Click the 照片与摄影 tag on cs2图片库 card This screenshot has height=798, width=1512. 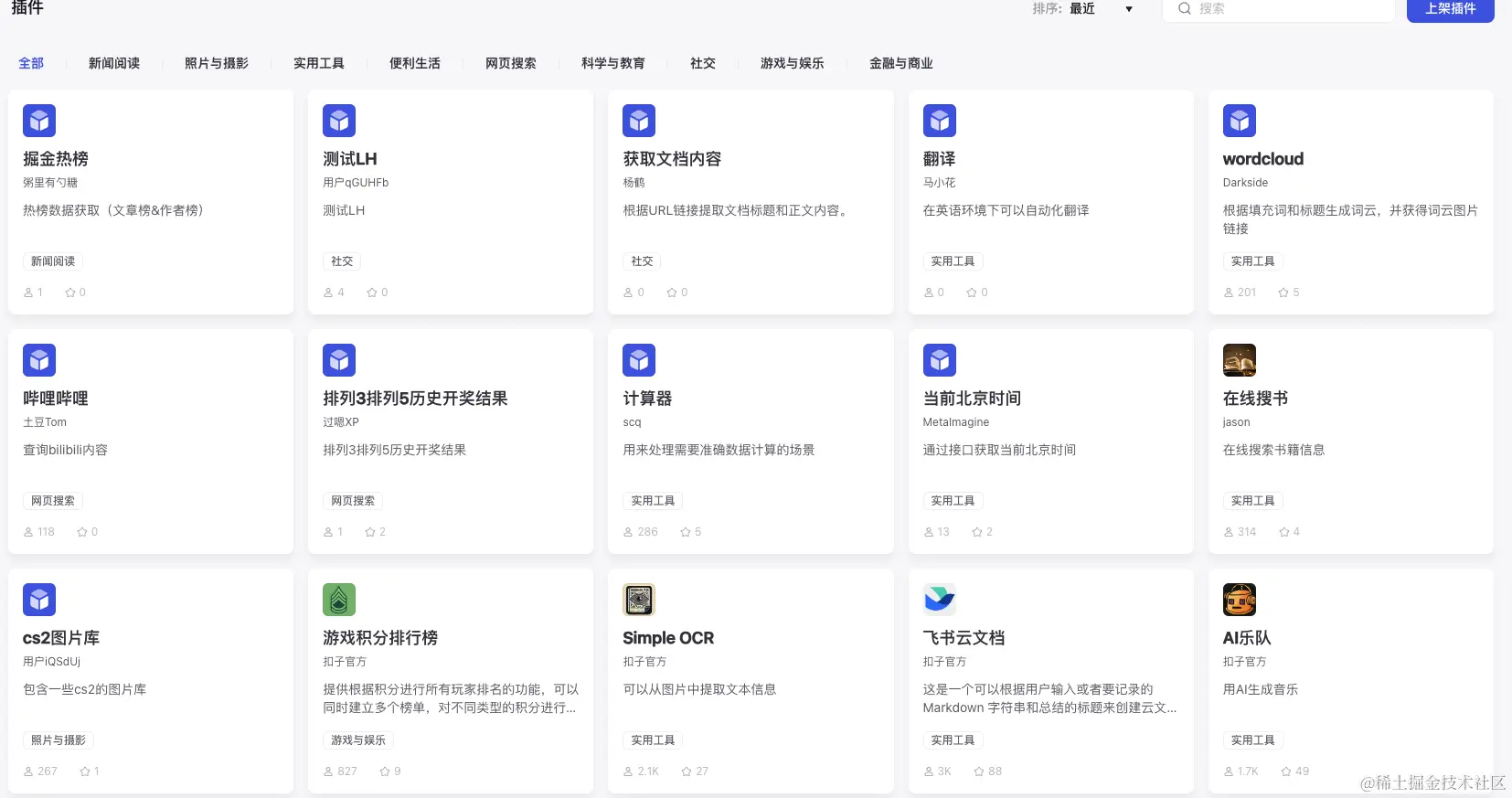(x=59, y=740)
